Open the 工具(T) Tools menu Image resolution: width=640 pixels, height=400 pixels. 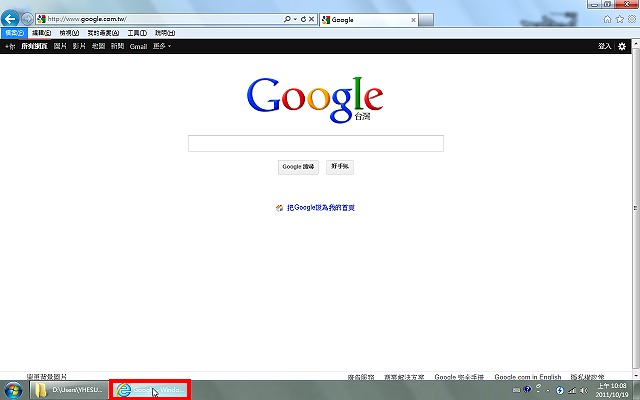pyautogui.click(x=137, y=33)
